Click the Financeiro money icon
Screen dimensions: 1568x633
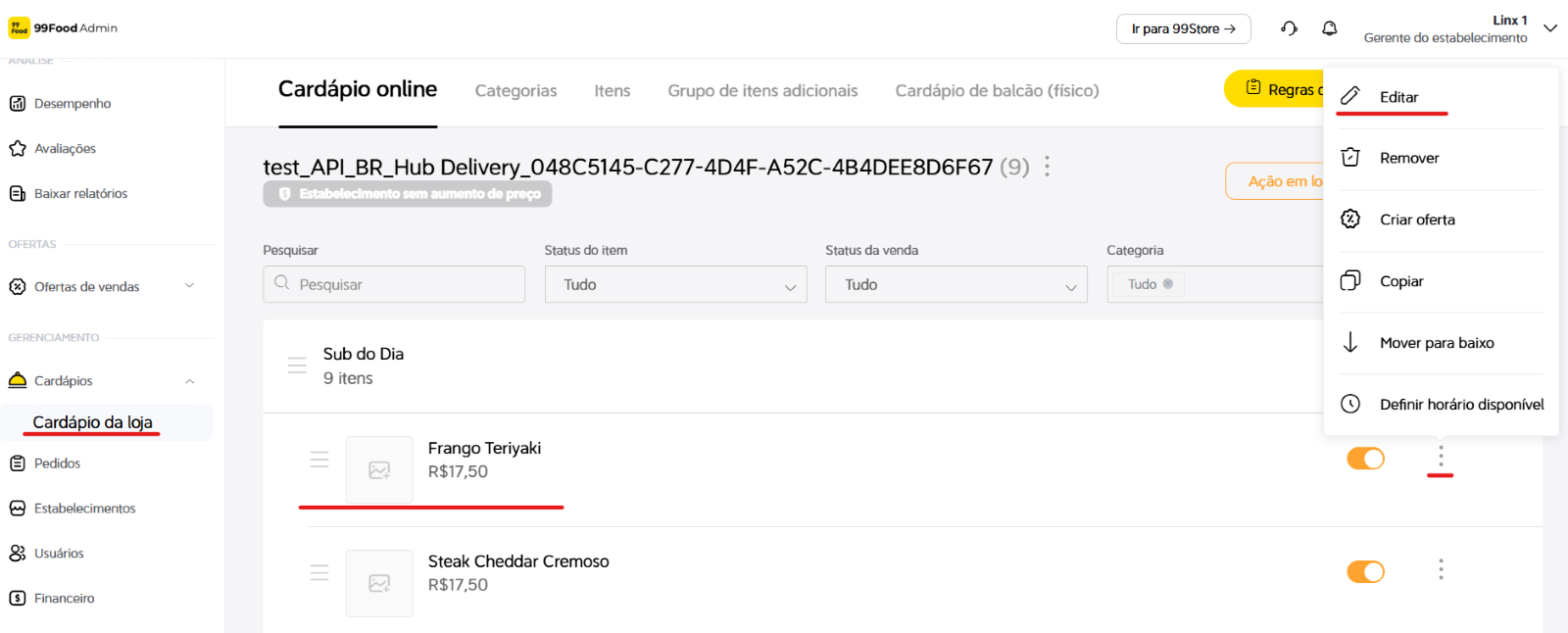tap(17, 598)
